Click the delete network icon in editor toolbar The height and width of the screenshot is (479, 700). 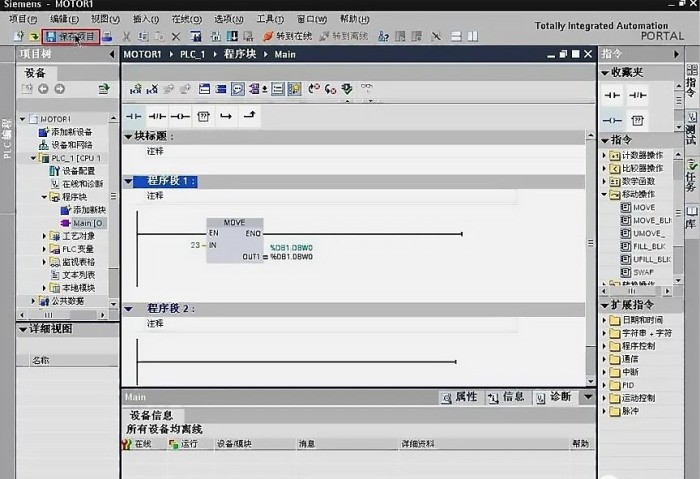coord(152,89)
